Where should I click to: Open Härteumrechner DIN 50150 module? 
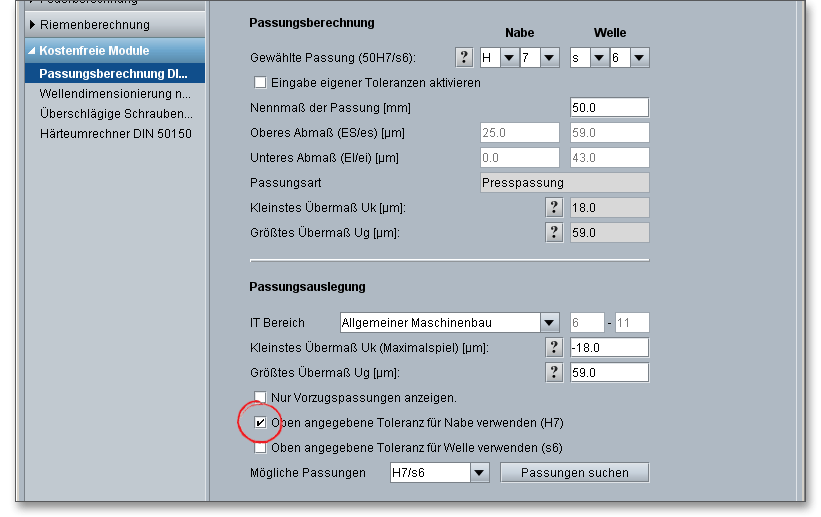115,133
